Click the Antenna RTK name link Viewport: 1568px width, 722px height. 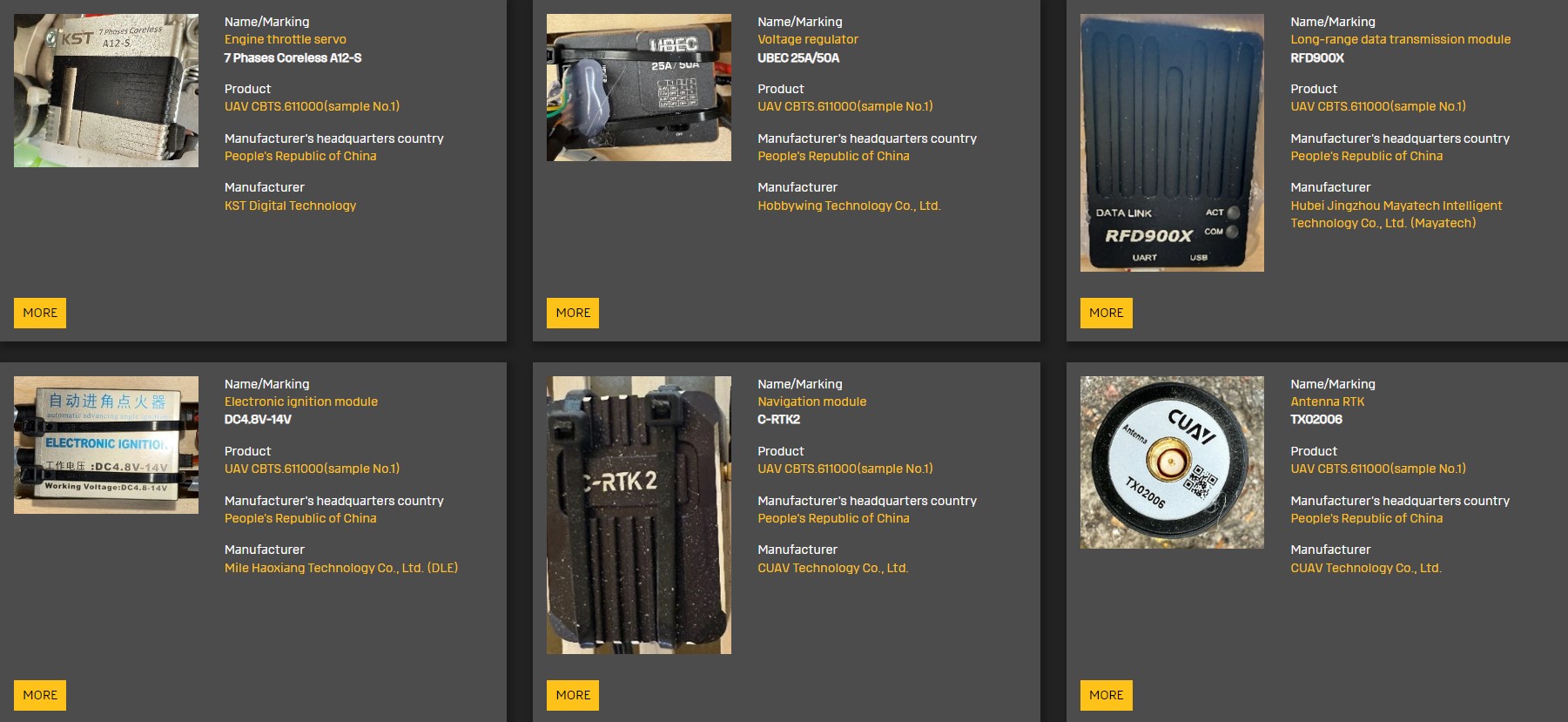pos(1328,401)
